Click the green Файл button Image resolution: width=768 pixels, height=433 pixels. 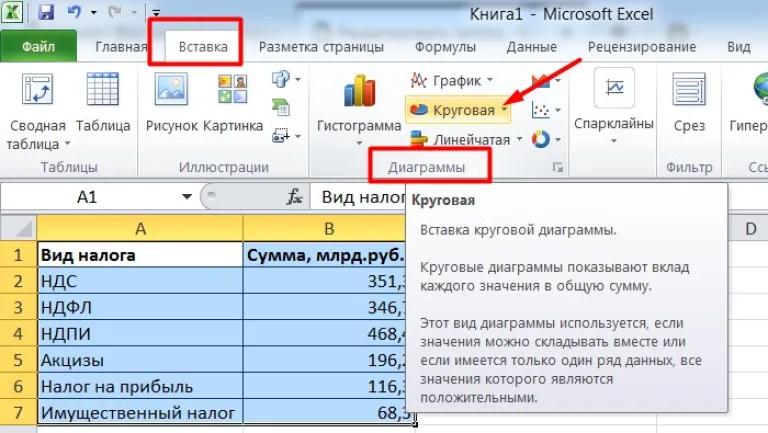click(x=38, y=47)
